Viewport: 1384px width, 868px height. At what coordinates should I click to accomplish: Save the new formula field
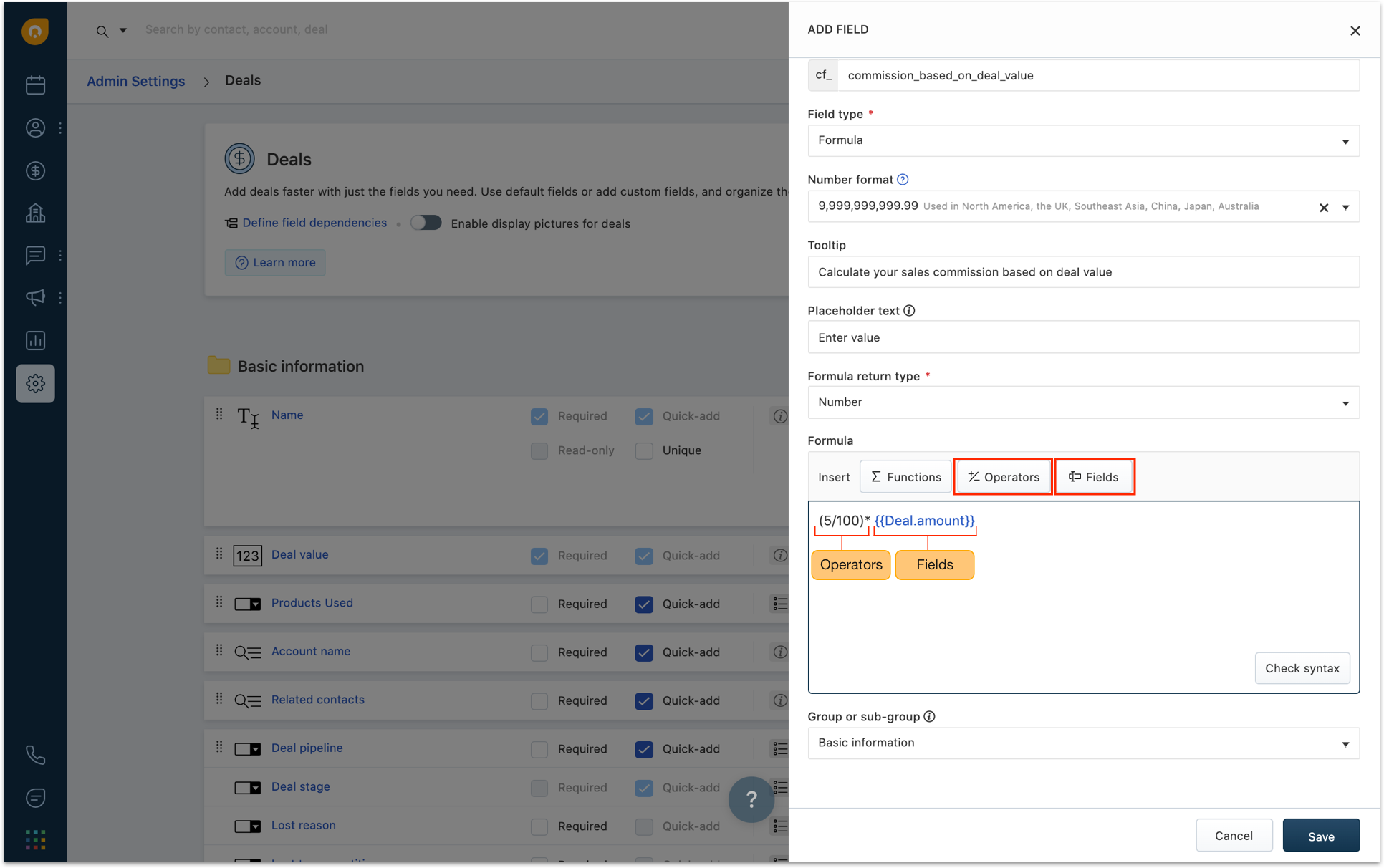[1320, 836]
